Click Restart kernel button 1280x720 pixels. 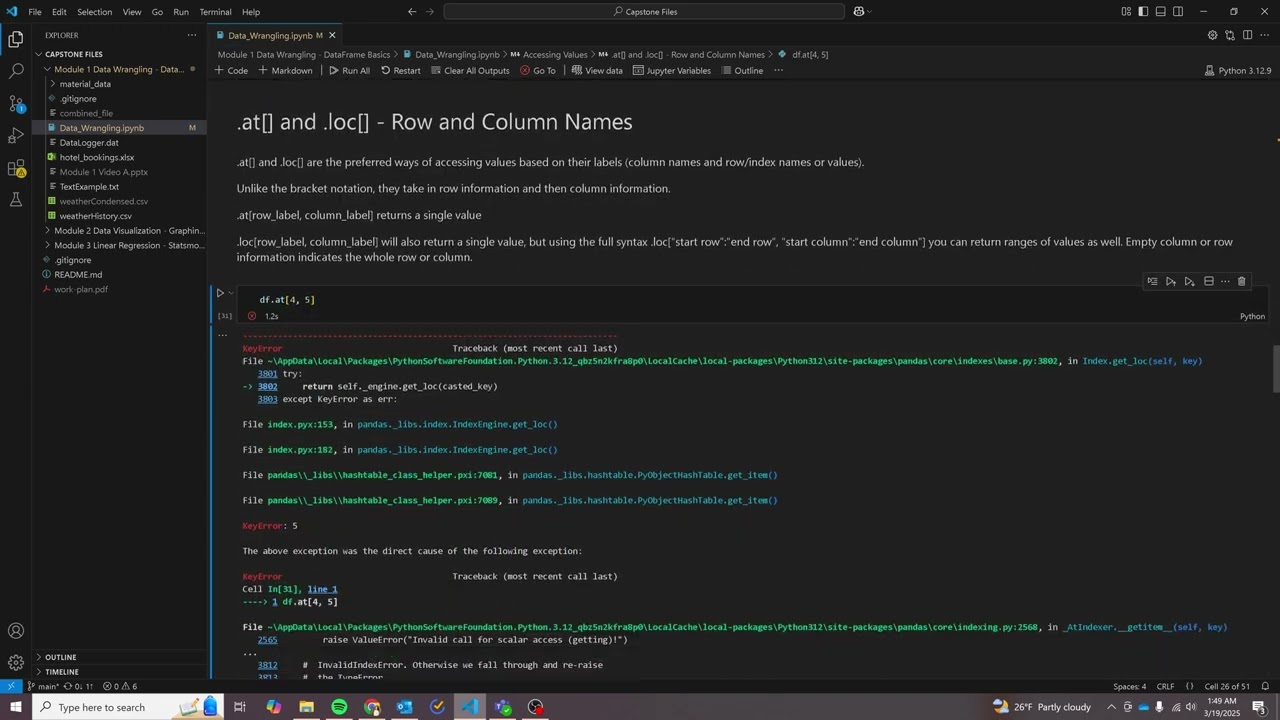pyautogui.click(x=400, y=70)
